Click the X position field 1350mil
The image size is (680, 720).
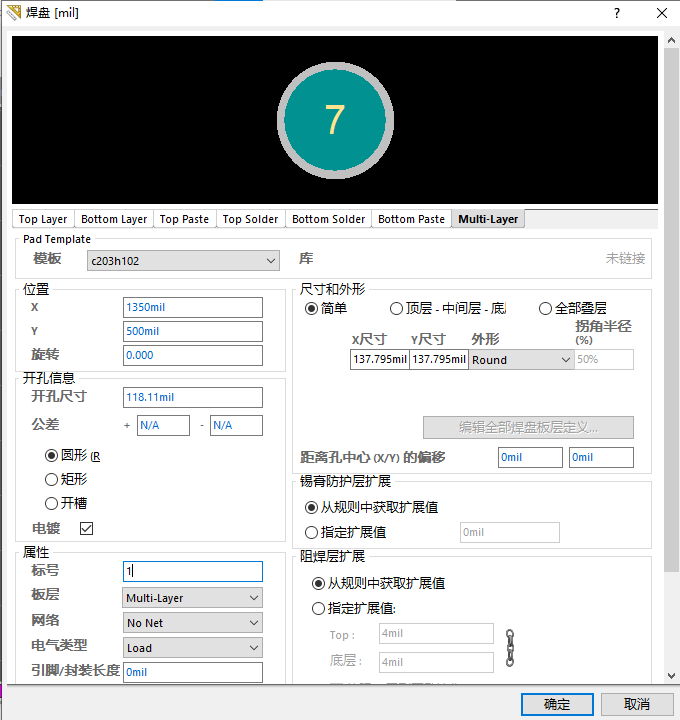coord(193,307)
